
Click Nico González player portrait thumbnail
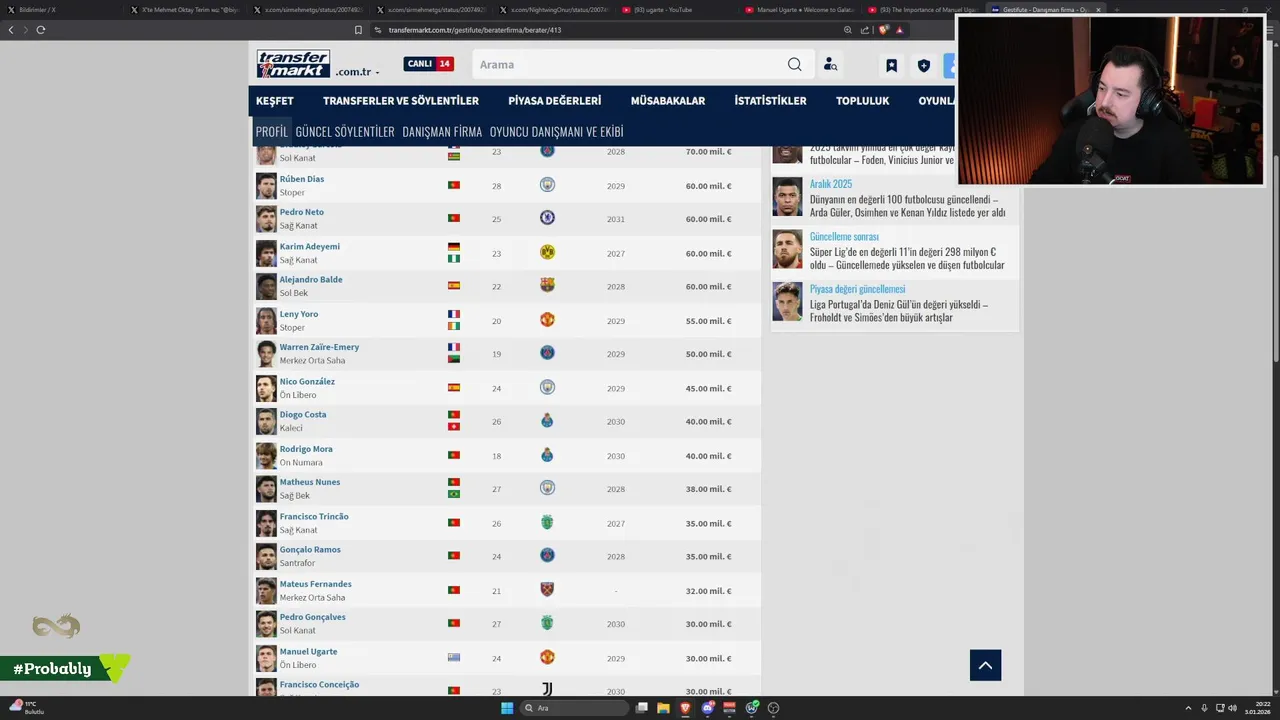click(x=266, y=388)
